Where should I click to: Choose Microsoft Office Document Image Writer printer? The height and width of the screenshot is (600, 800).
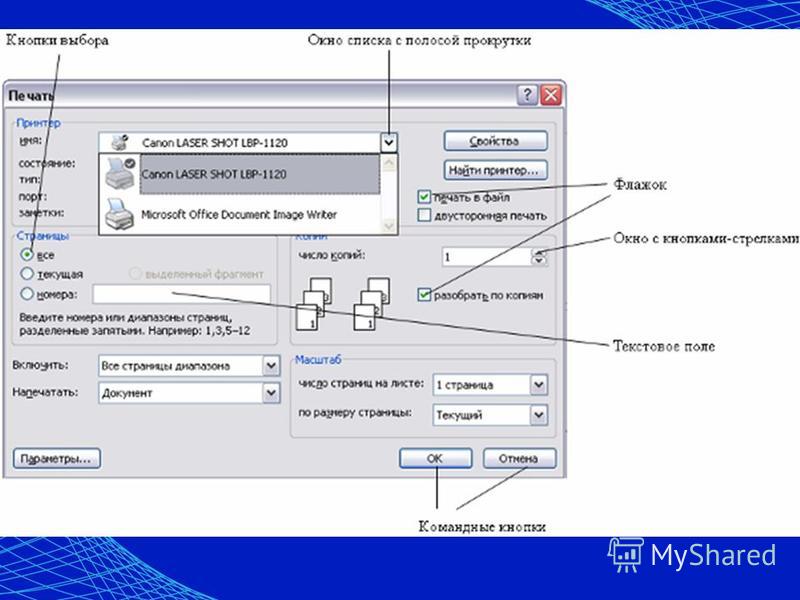pos(239,215)
